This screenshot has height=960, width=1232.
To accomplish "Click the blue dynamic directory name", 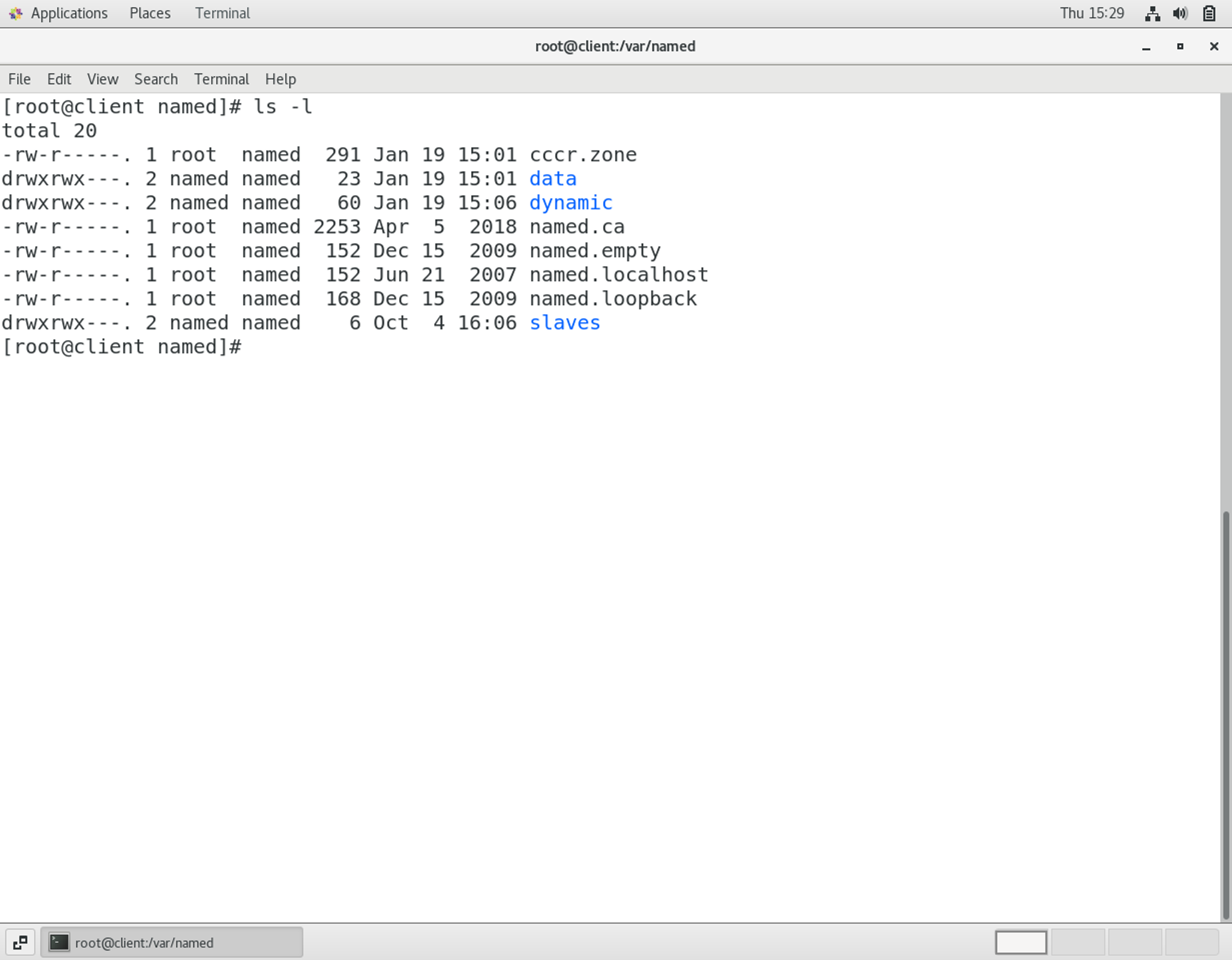I will point(570,203).
